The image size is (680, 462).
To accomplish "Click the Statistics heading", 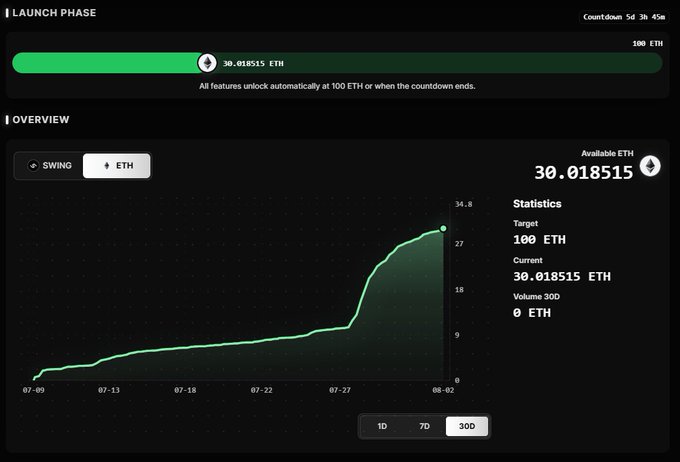I will 537,204.
